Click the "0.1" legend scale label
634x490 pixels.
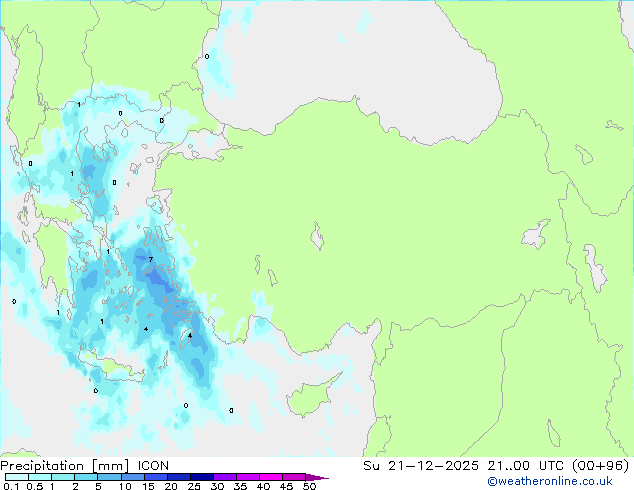[11, 486]
